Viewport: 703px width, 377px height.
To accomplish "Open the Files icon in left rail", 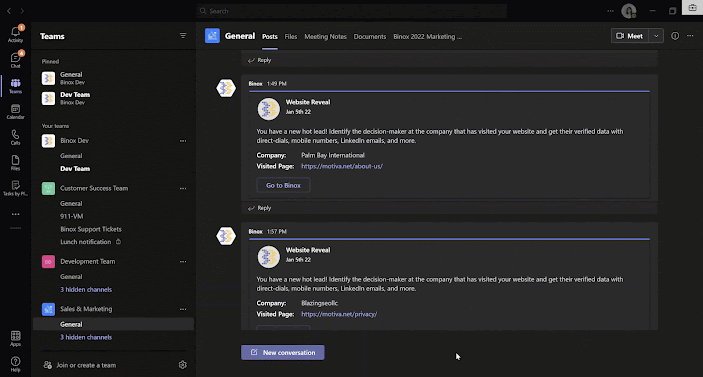I will [x=15, y=163].
